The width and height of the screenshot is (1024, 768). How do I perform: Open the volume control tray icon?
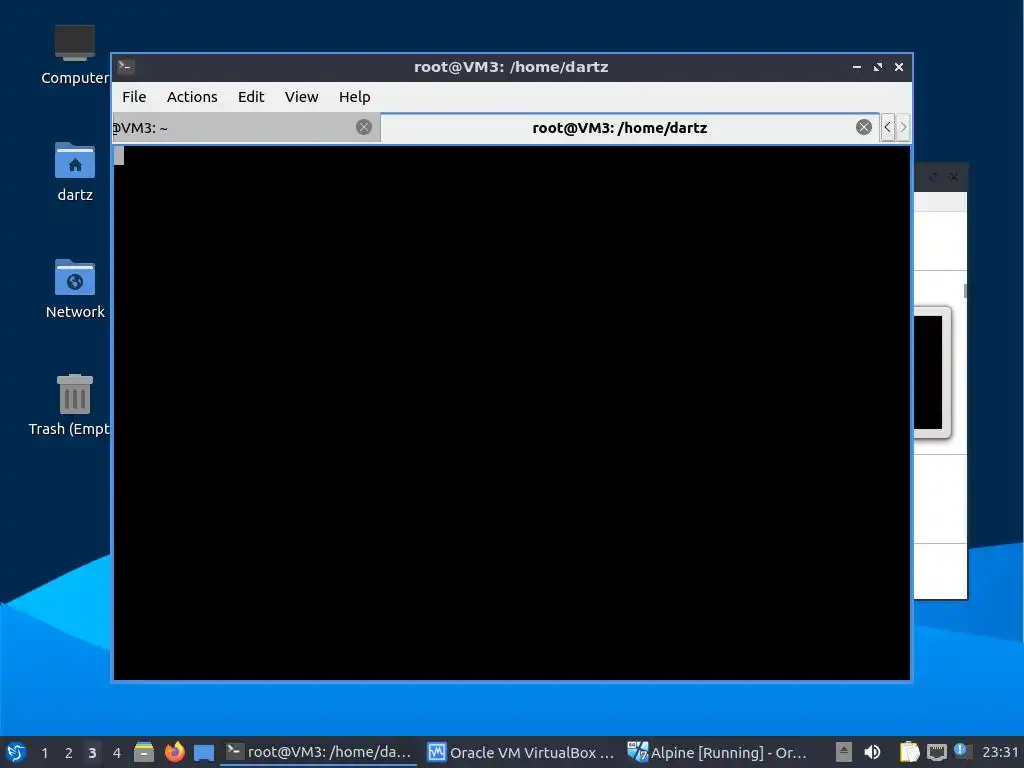[x=872, y=752]
